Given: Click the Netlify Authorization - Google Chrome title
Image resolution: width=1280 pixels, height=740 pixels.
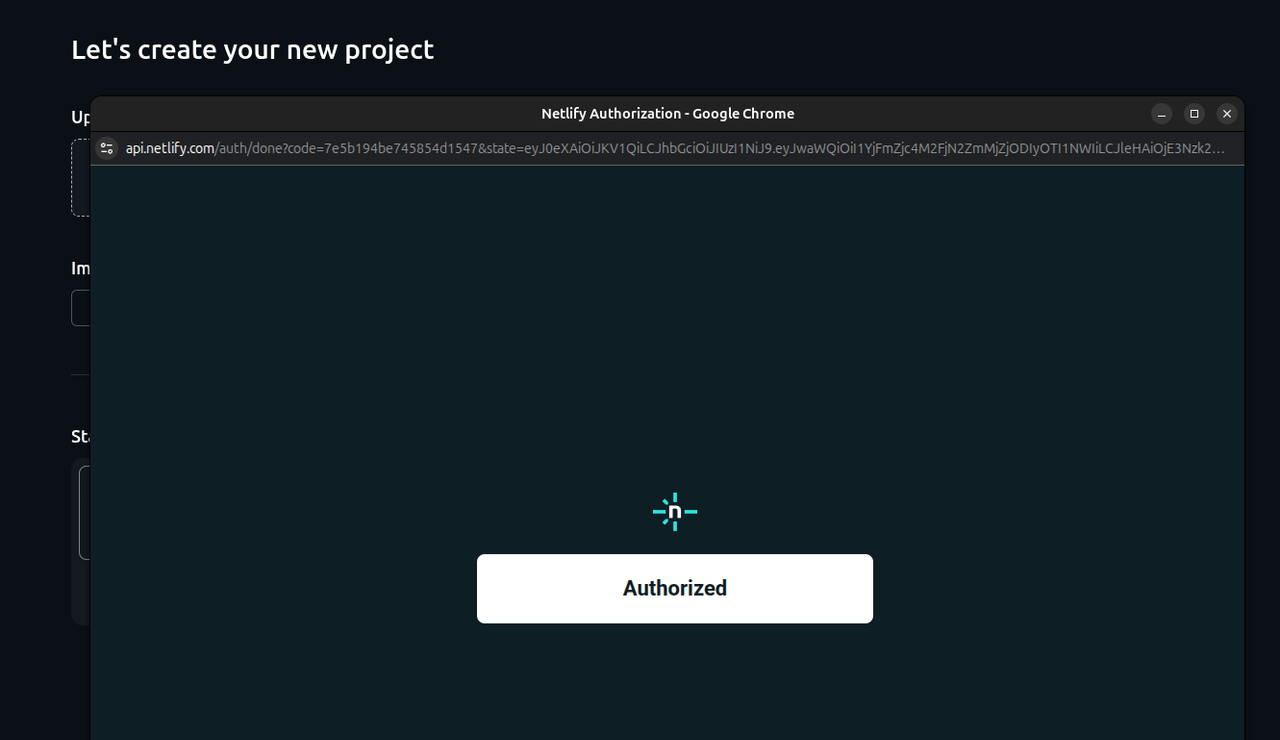Looking at the screenshot, I should (668, 114).
